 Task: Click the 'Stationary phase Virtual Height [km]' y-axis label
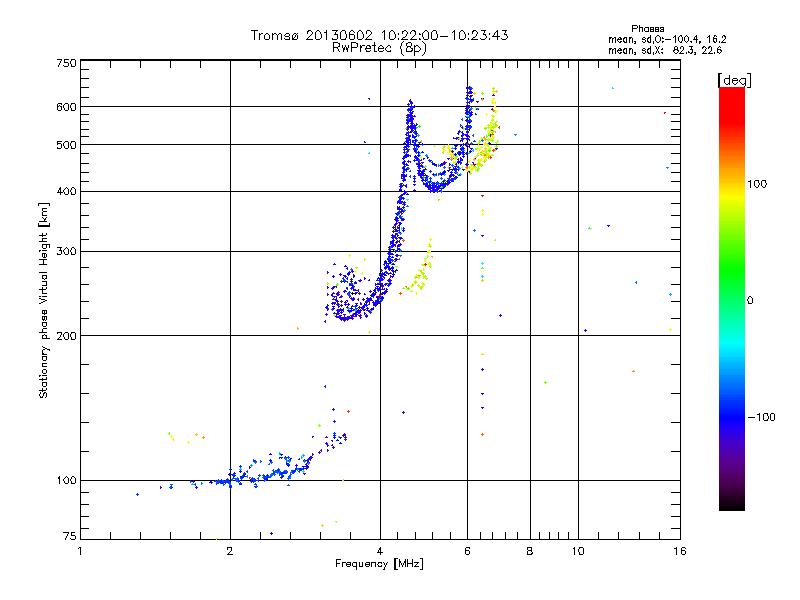[43, 301]
